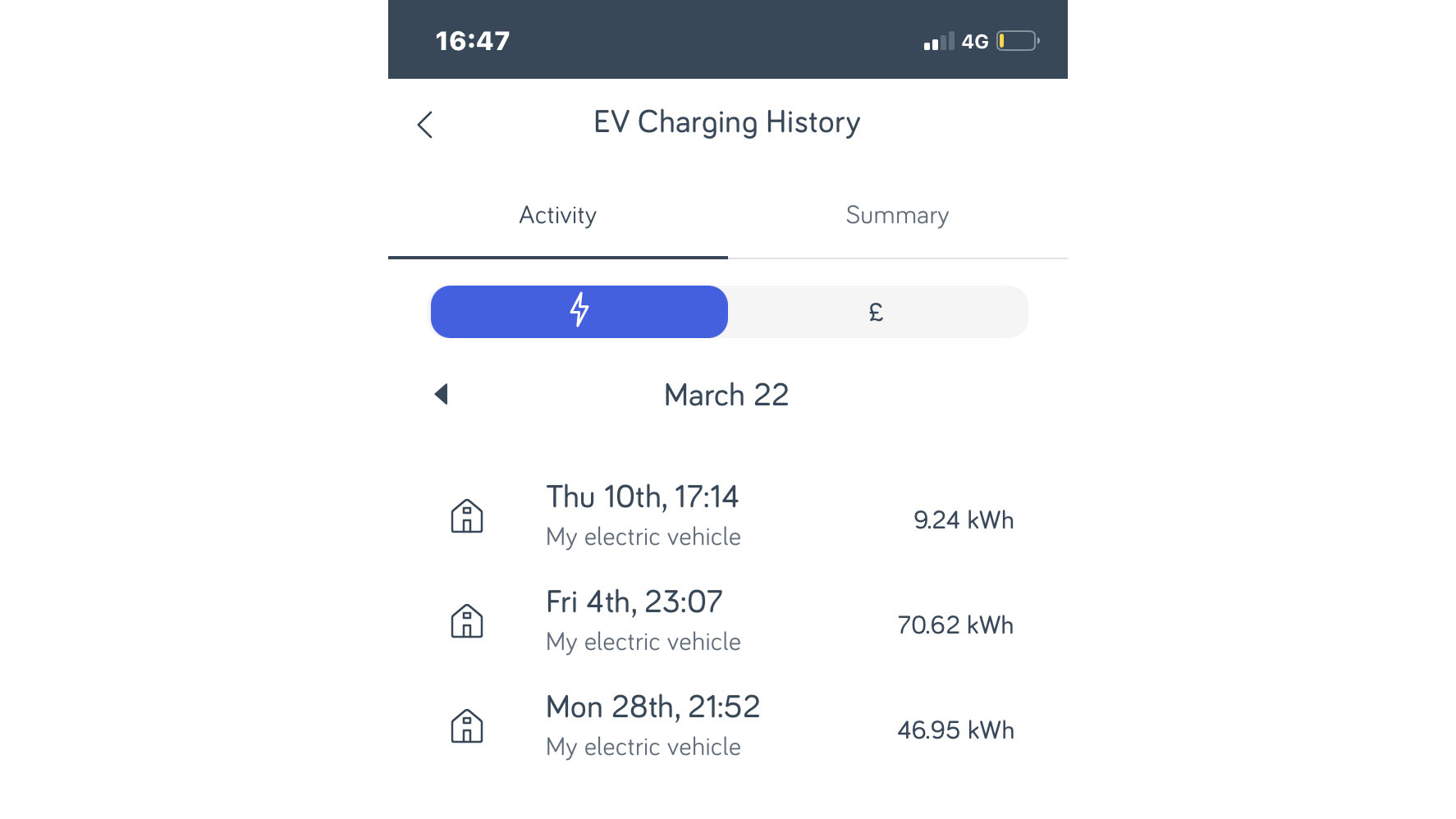Select the 9.24 kWh reading

tap(964, 520)
